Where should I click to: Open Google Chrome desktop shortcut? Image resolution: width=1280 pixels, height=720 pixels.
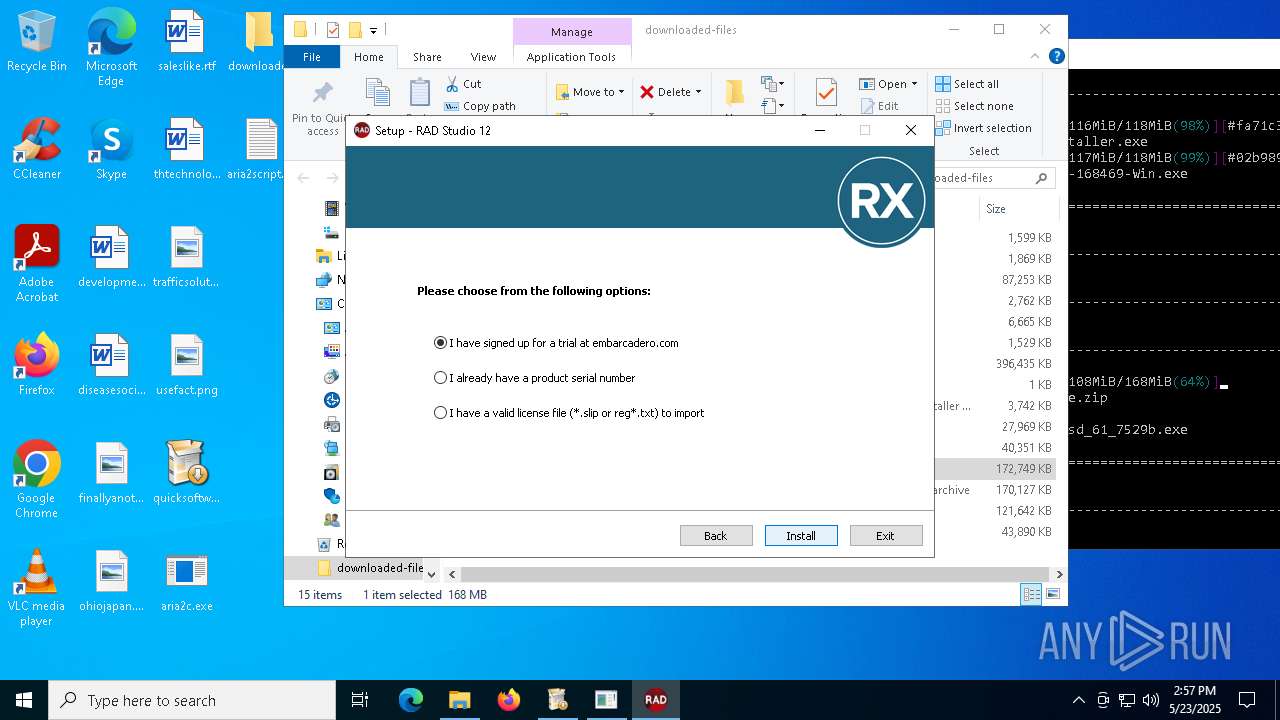point(37,480)
